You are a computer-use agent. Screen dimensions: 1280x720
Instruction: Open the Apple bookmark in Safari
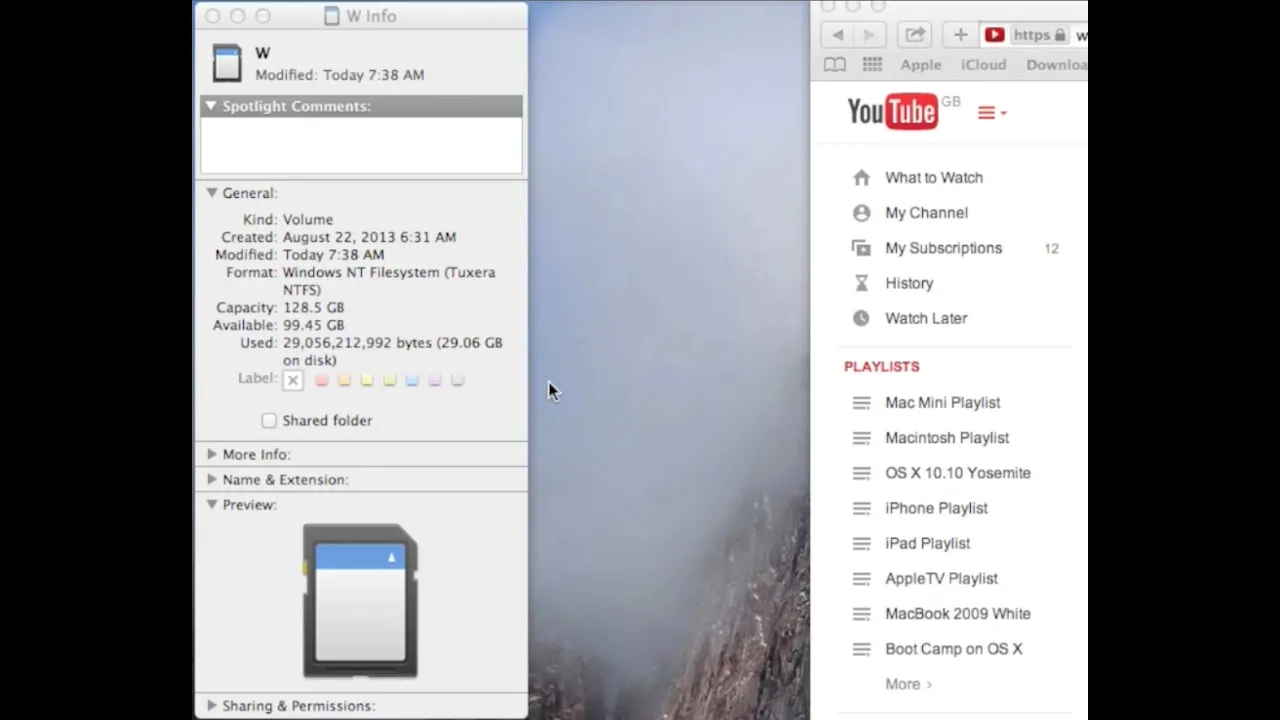pos(921,65)
